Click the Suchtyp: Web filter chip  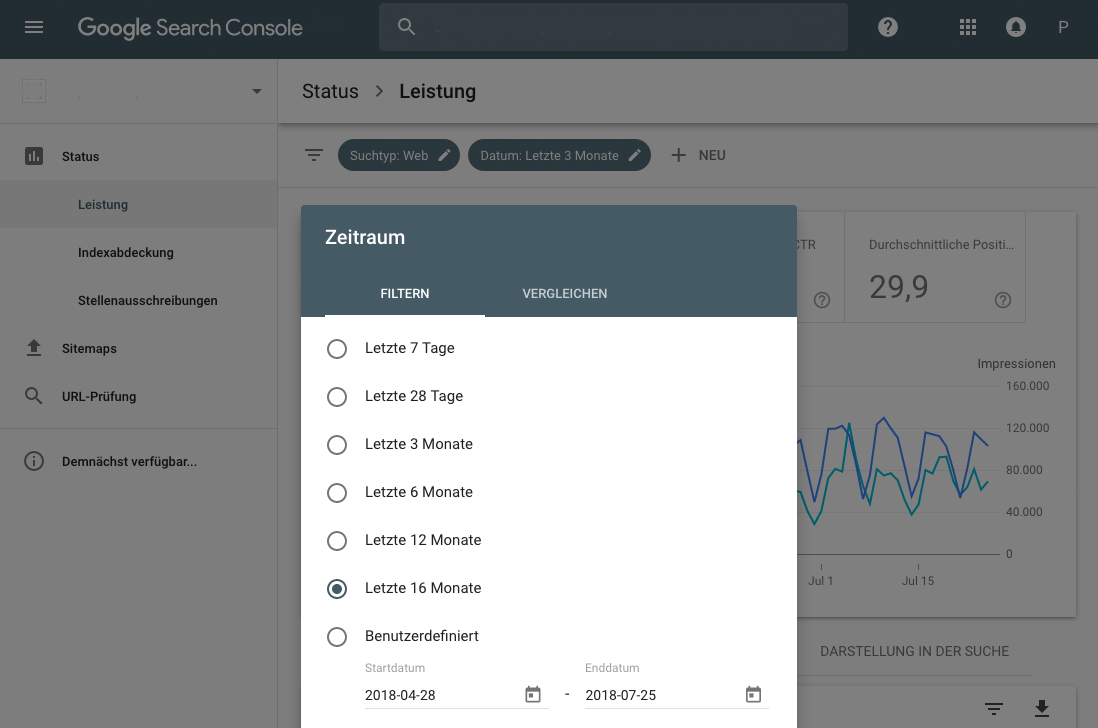point(398,155)
